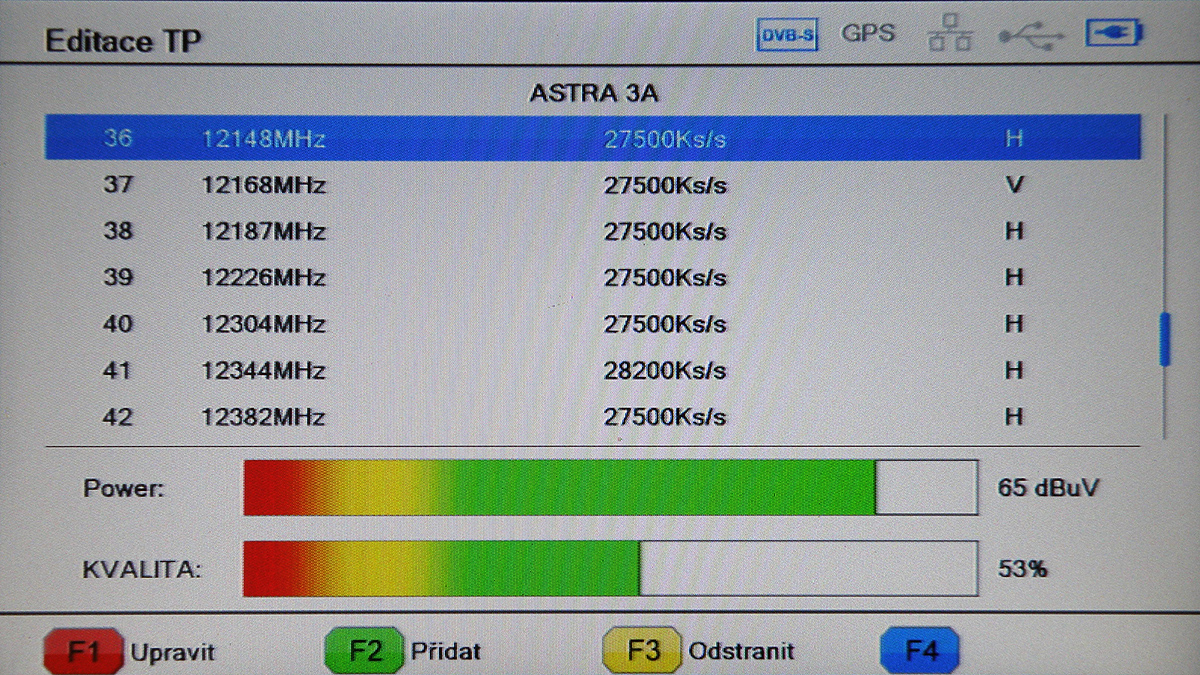Click the Přidat add label
Image resolution: width=1200 pixels, height=675 pixels.
tap(445, 652)
